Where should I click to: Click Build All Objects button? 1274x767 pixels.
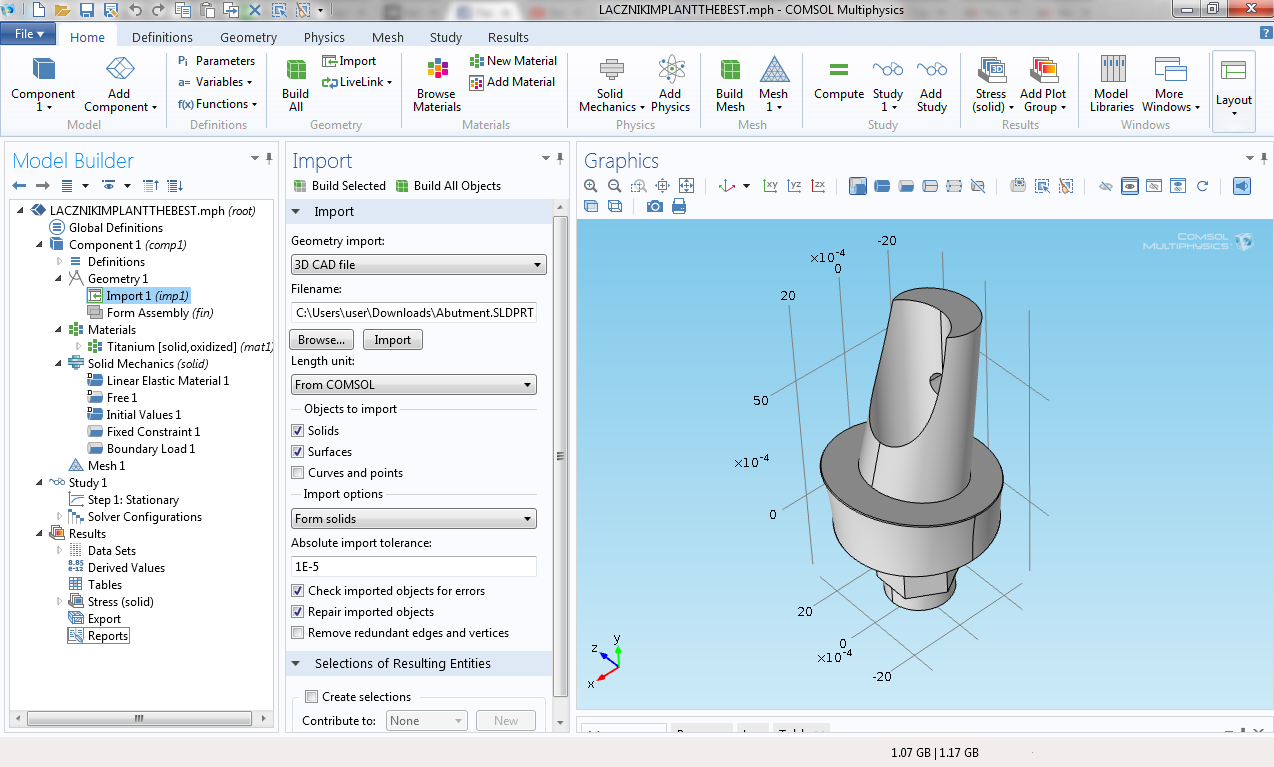coord(448,186)
